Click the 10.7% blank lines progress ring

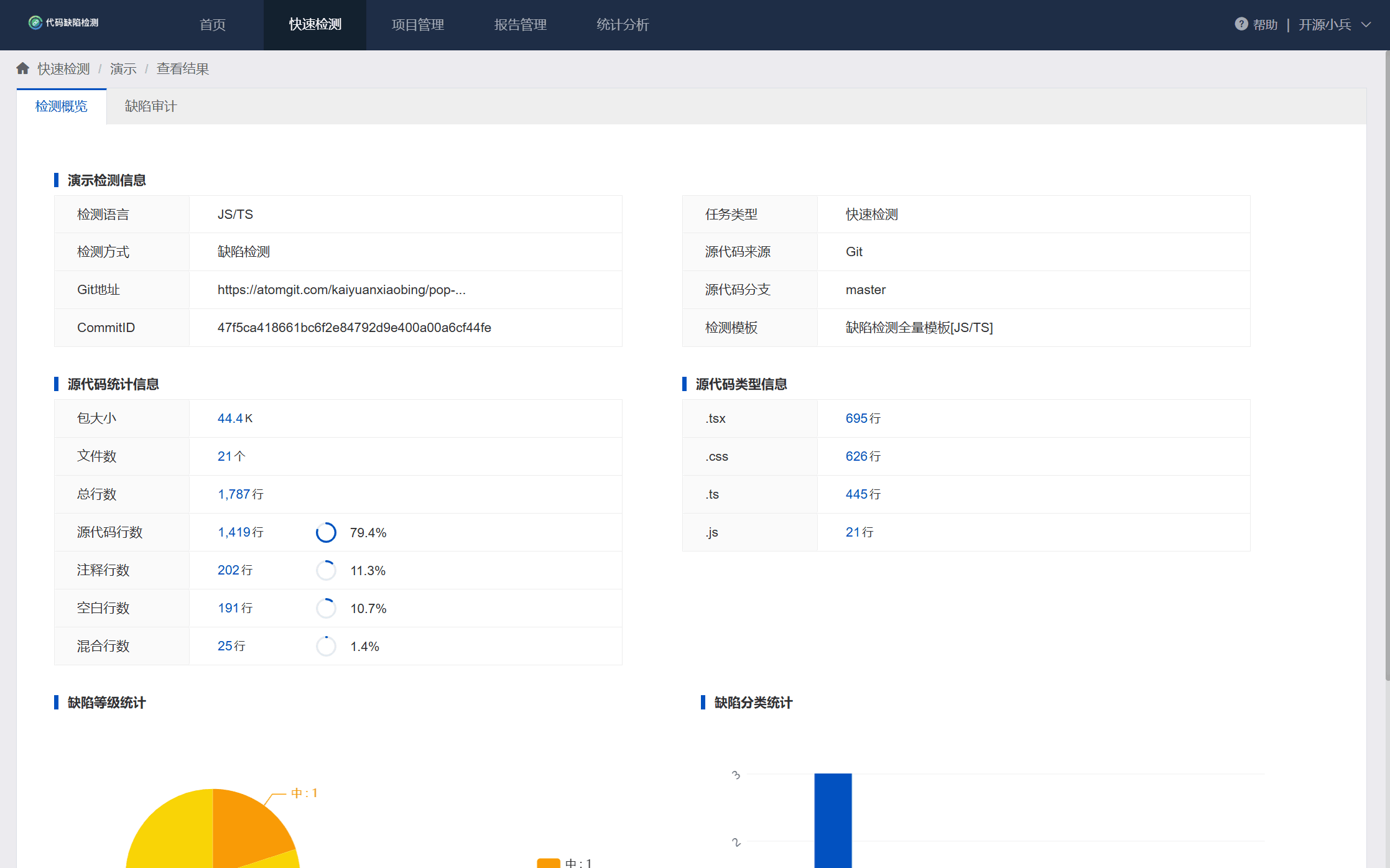[x=326, y=608]
